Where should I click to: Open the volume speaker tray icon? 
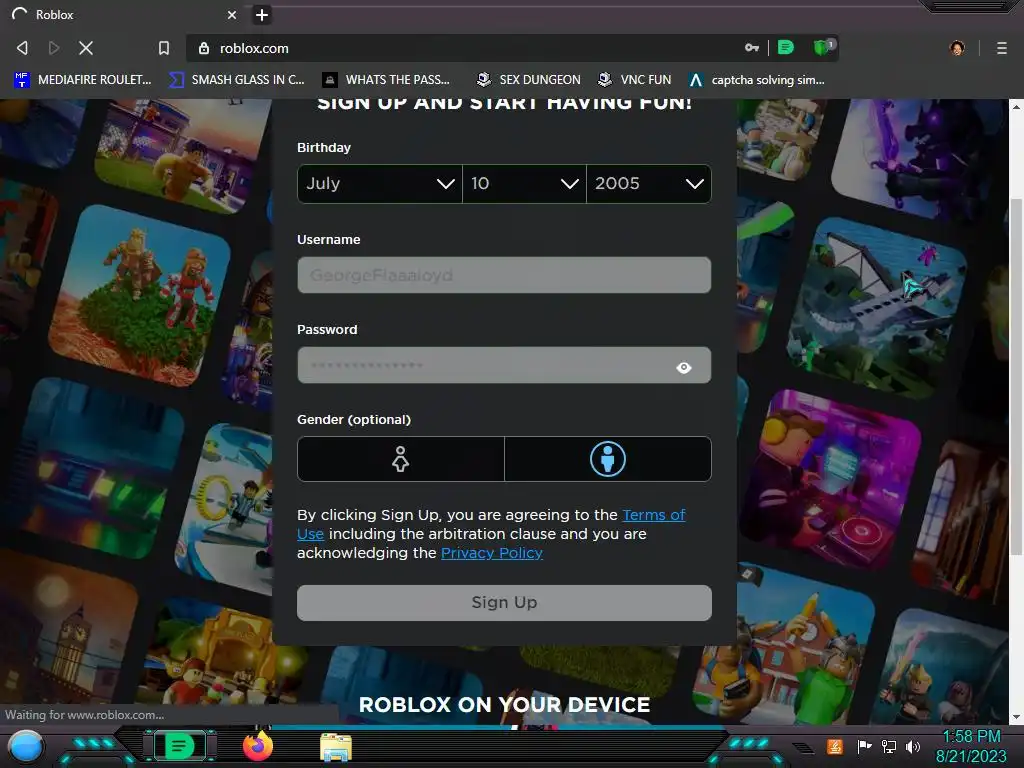pyautogui.click(x=912, y=746)
